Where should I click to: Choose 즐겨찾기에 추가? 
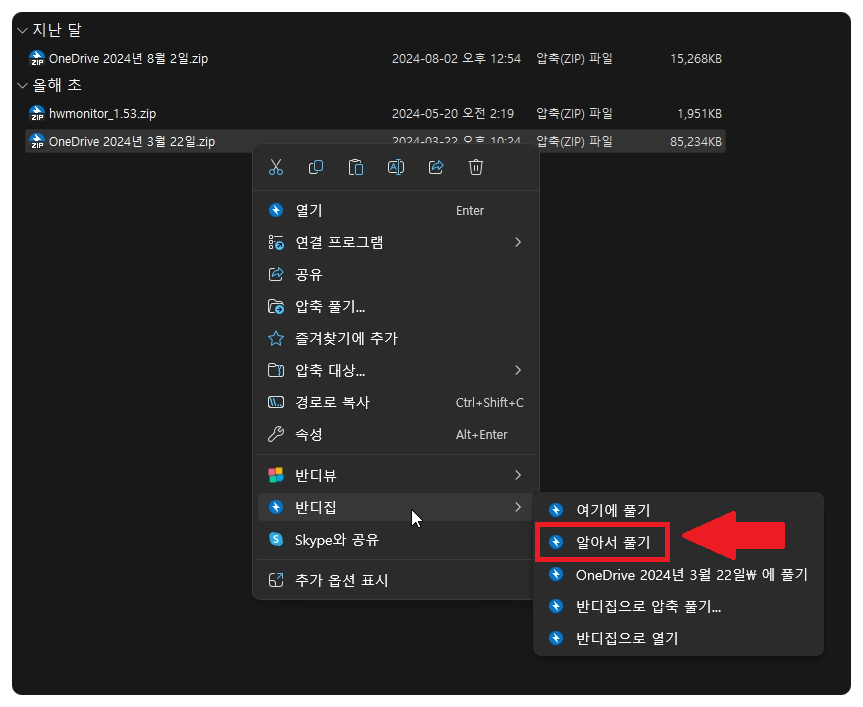396,338
